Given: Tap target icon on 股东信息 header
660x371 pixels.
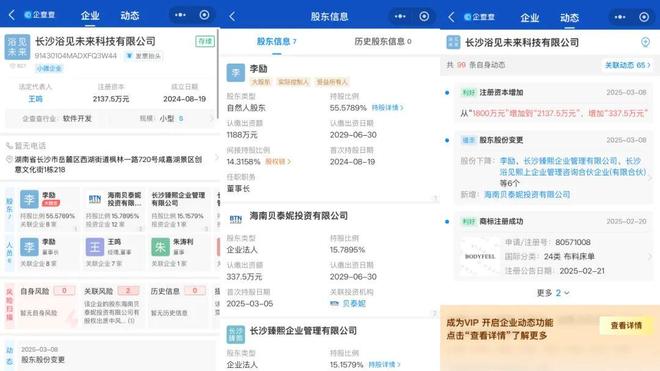Looking at the screenshot, I should coord(424,16).
